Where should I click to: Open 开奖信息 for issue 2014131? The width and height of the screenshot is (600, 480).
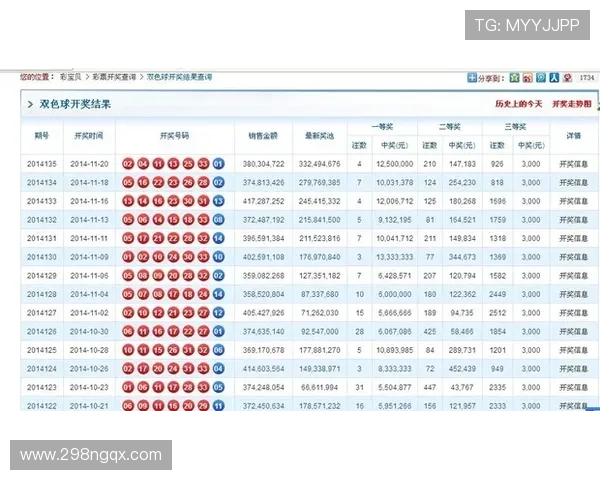(573, 238)
